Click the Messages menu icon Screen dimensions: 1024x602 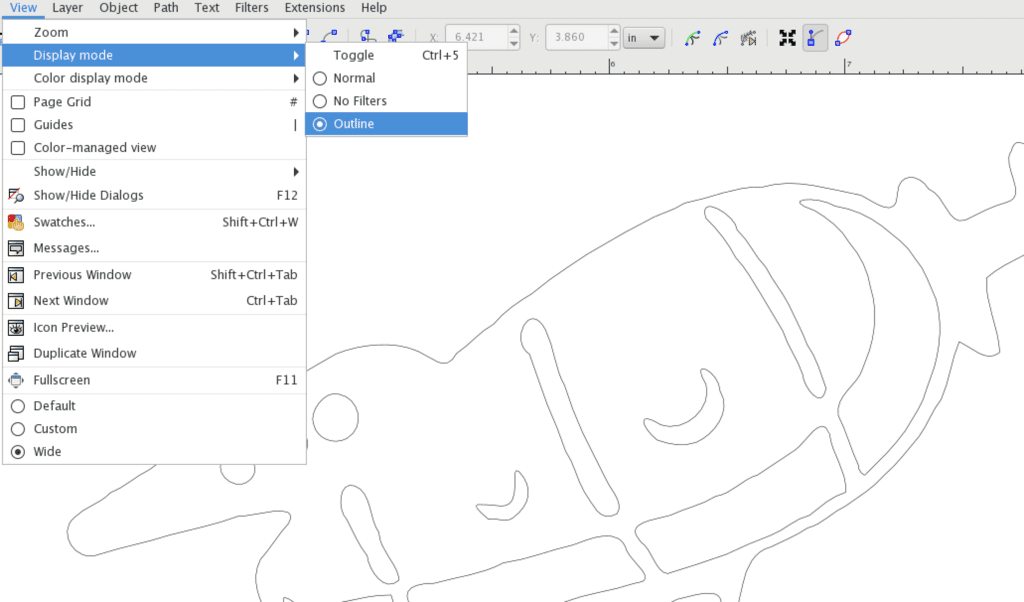(16, 248)
